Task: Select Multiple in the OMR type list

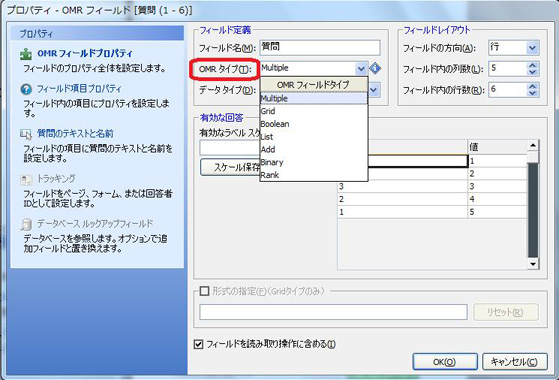Action: click(x=314, y=98)
